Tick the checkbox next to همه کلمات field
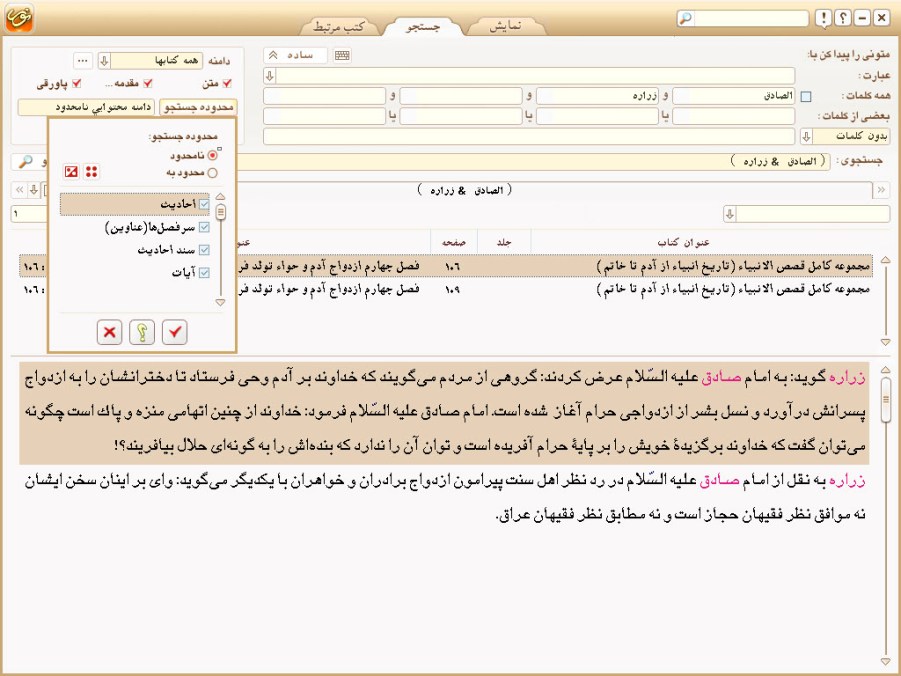This screenshot has width=901, height=676. [x=806, y=97]
